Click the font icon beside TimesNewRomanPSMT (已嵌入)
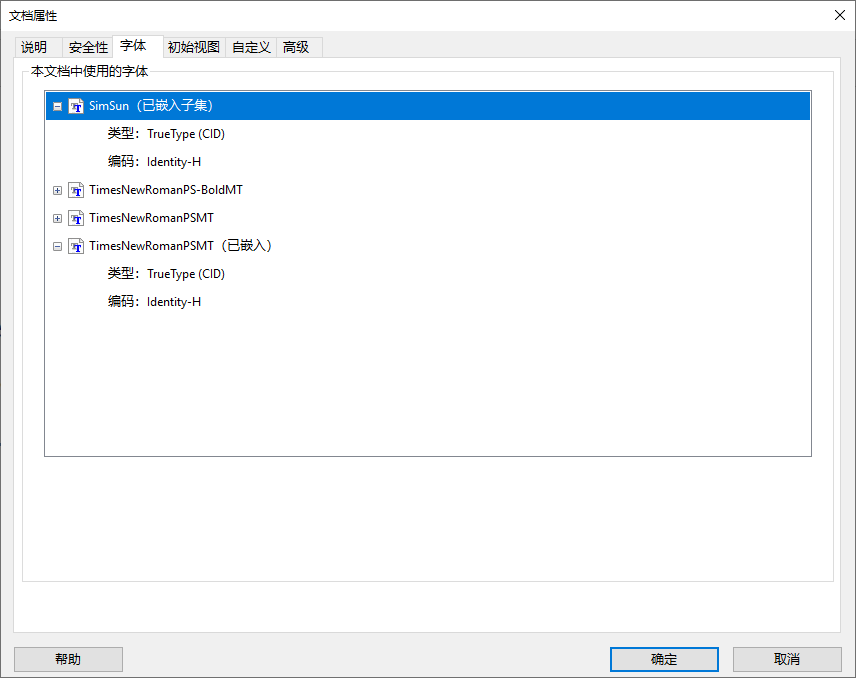 tap(76, 246)
